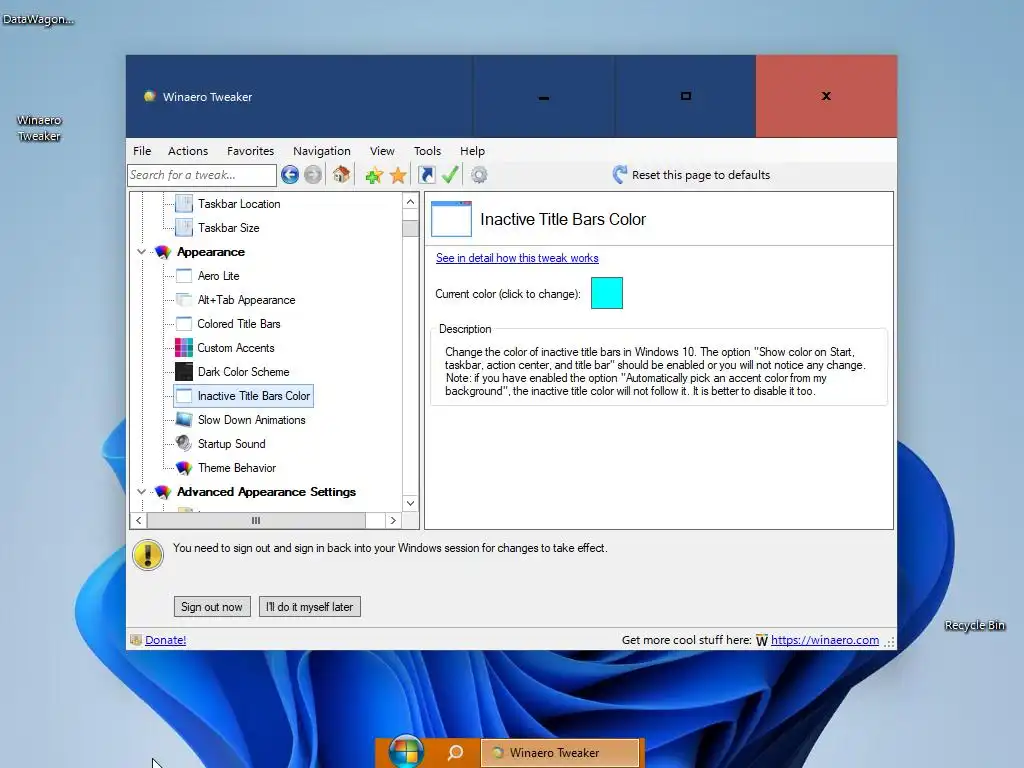This screenshot has height=768, width=1024.
Task: Select Custom Accents in the tree
Action: pos(236,347)
